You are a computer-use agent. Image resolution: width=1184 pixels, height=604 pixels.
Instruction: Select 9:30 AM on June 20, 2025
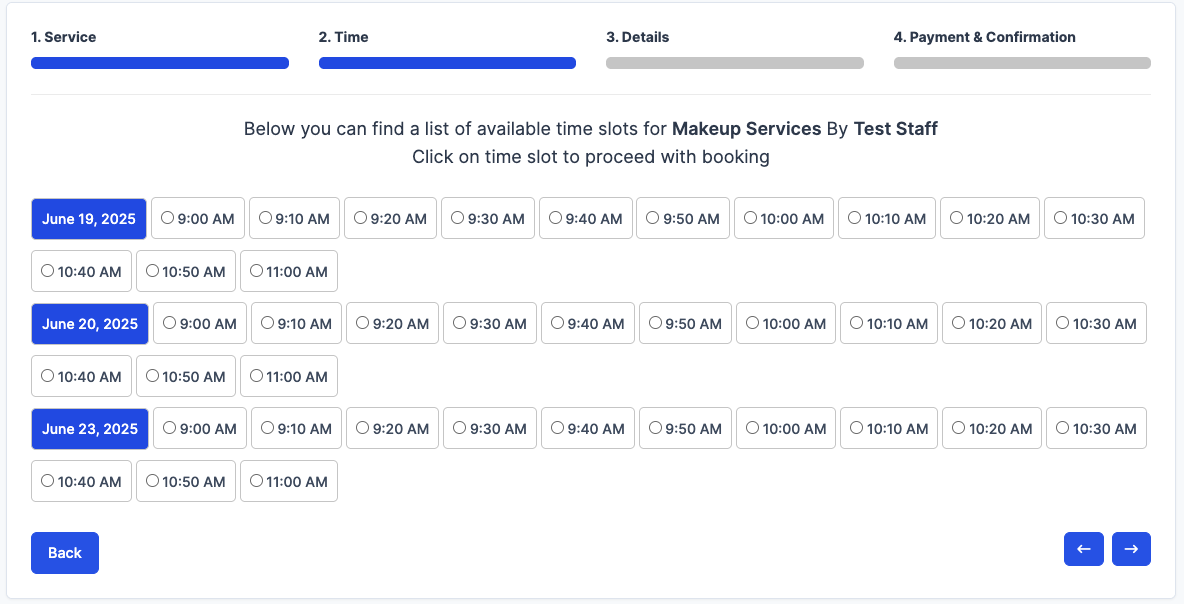coord(490,323)
